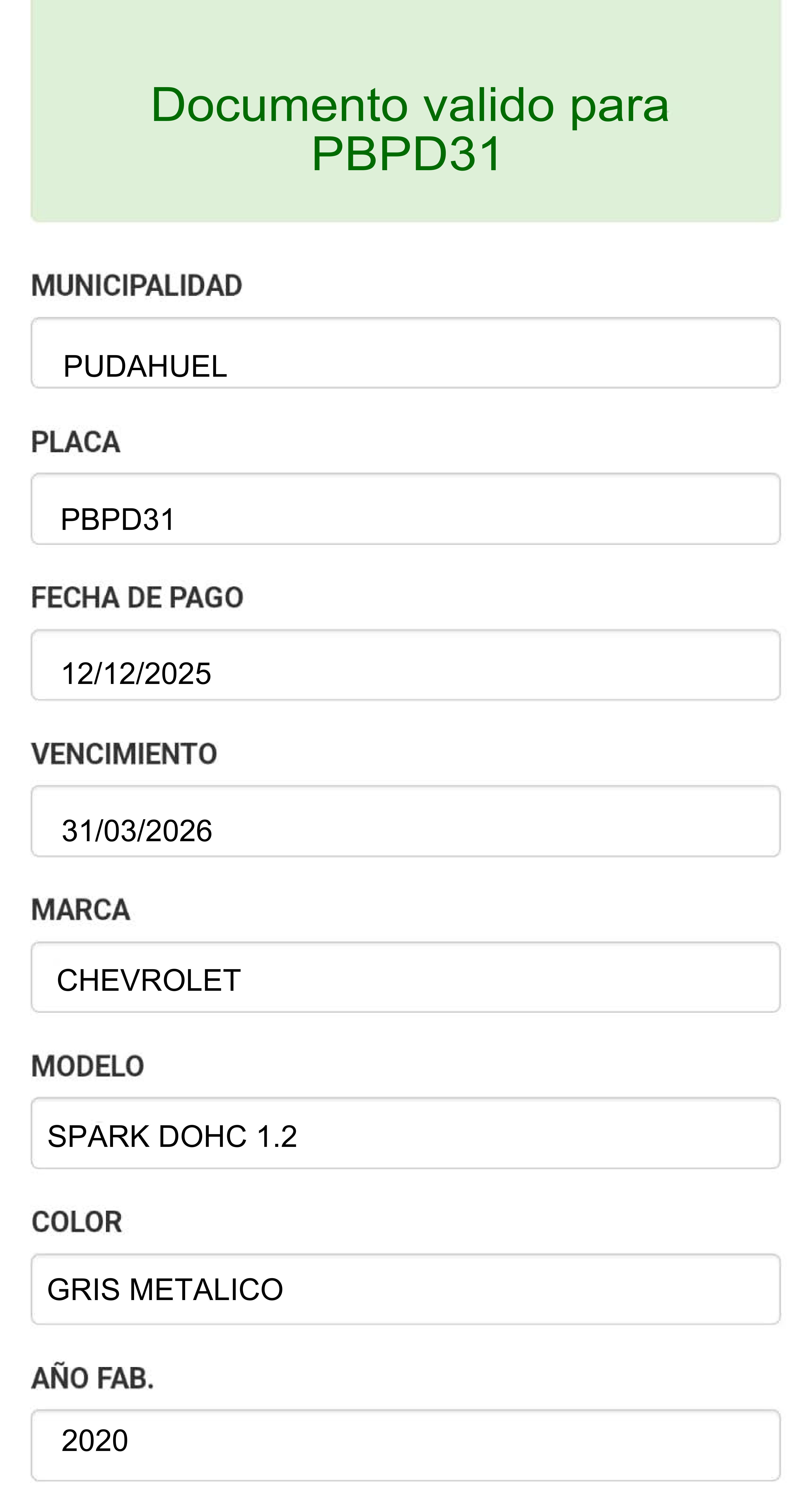Select the PLACA input with PBPD31
The width and height of the screenshot is (811, 1512).
(406, 509)
